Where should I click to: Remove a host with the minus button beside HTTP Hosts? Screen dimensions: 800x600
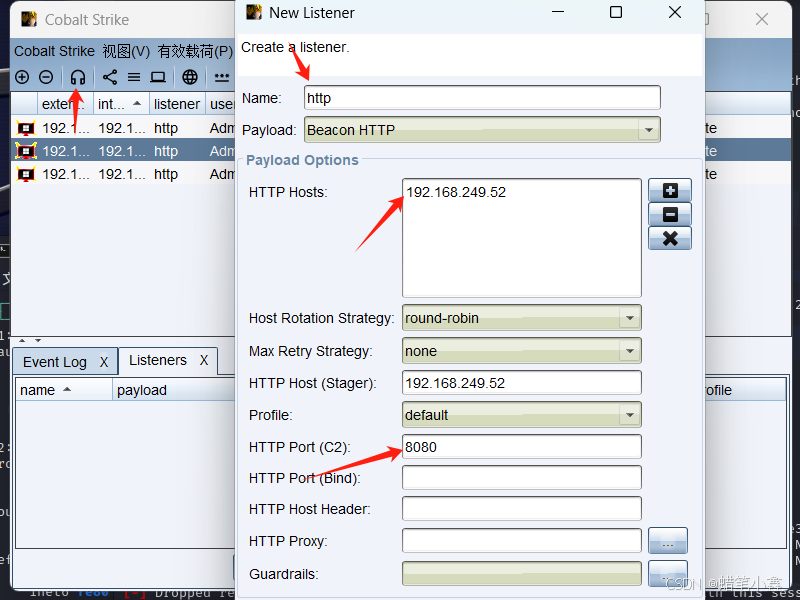(x=670, y=214)
